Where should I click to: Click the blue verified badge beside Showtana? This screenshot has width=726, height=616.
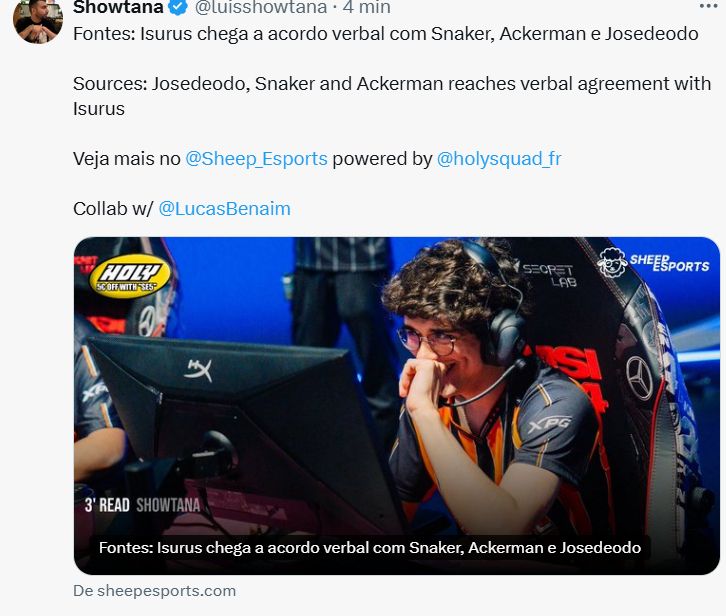point(178,7)
